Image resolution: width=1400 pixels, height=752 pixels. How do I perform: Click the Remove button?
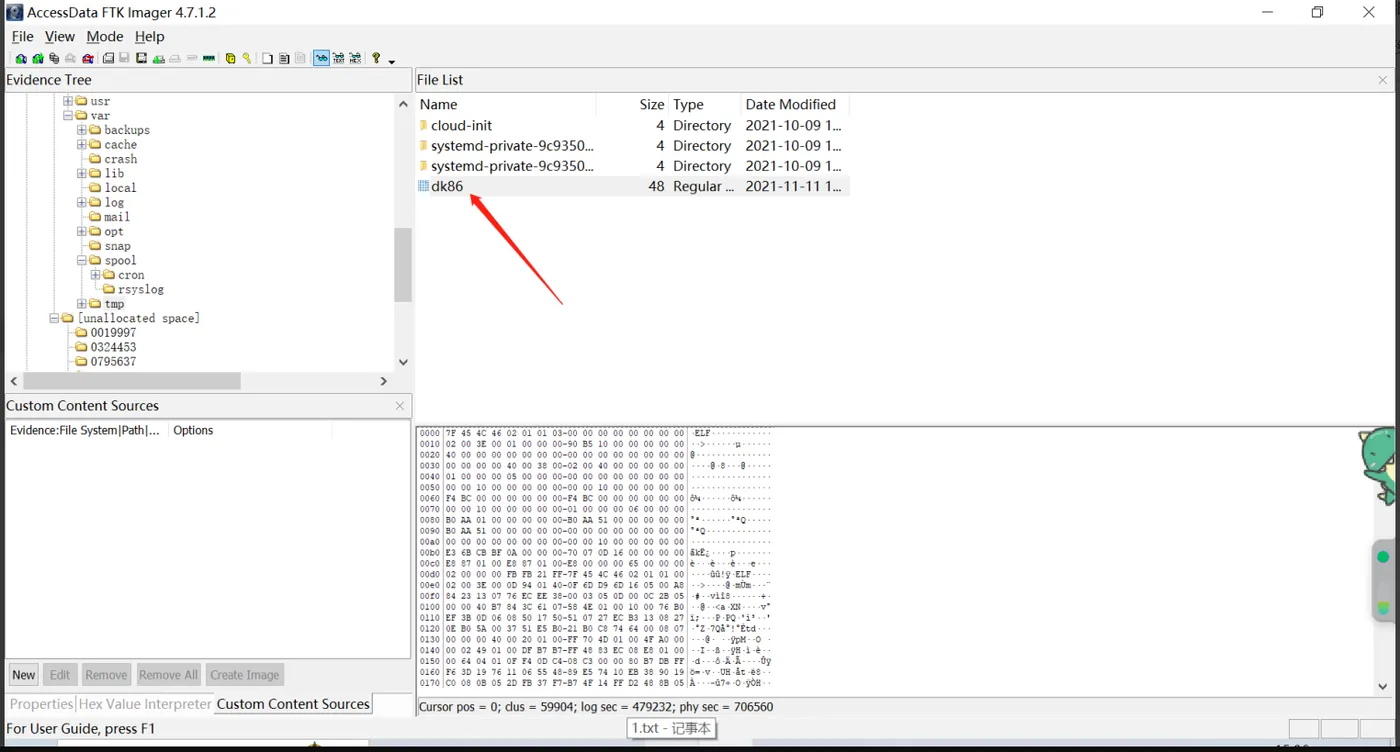(x=106, y=675)
